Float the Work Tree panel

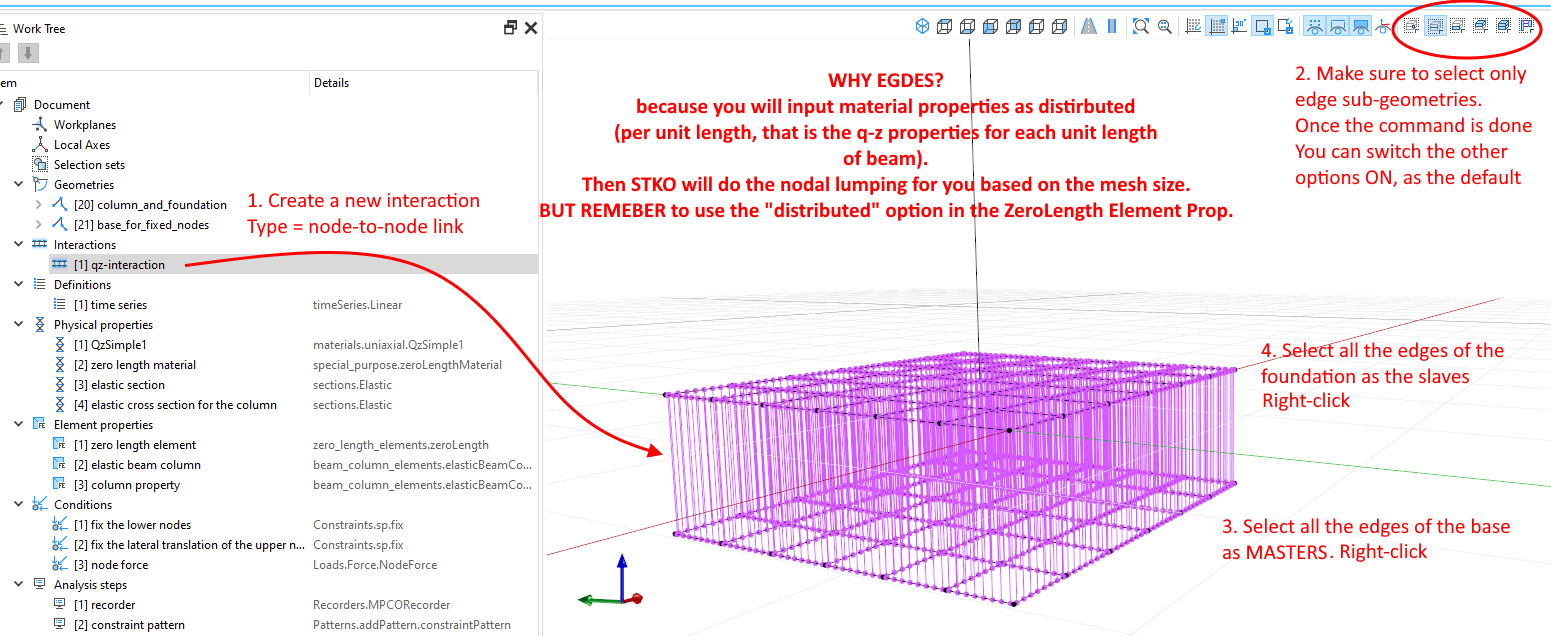[x=510, y=28]
